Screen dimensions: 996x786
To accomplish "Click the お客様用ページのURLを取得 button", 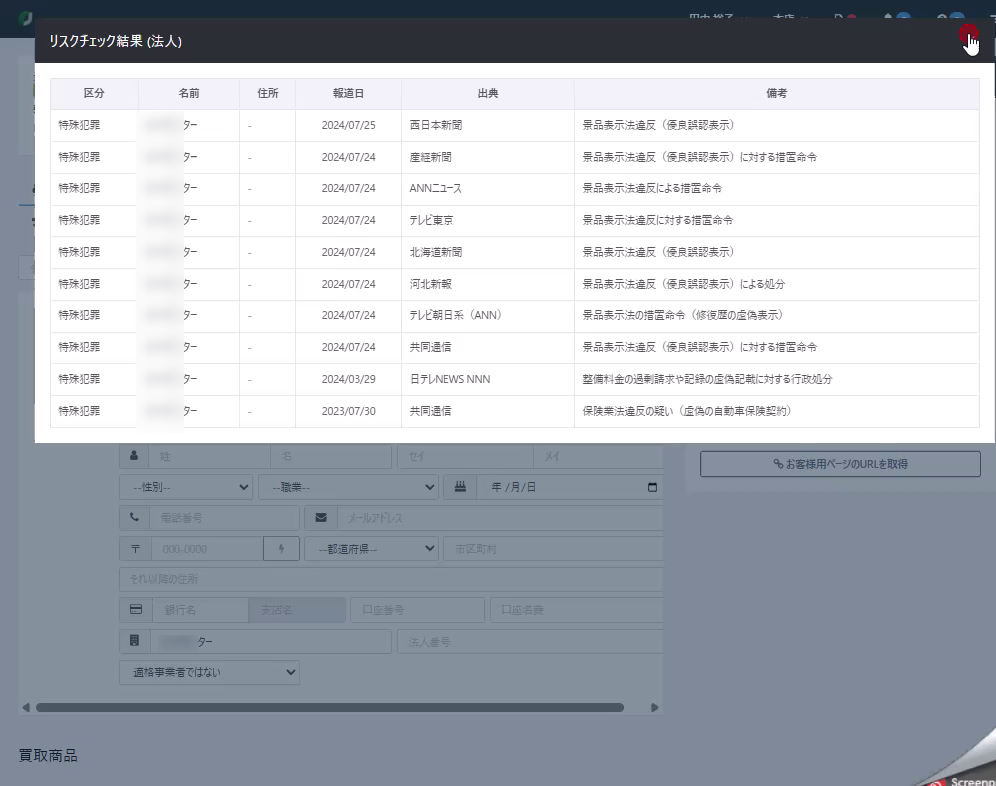I will coord(840,464).
